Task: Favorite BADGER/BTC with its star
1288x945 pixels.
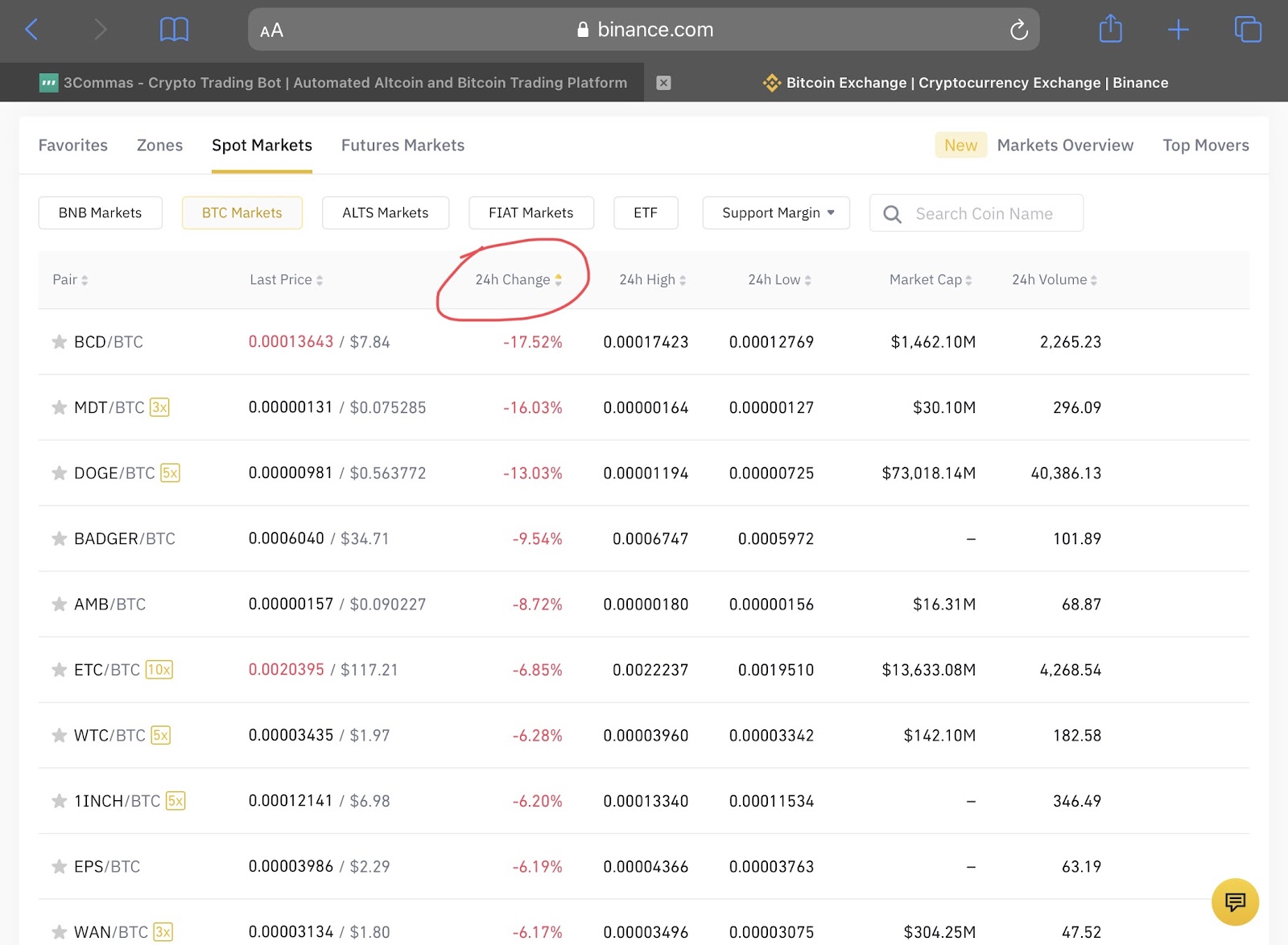Action: pos(59,539)
